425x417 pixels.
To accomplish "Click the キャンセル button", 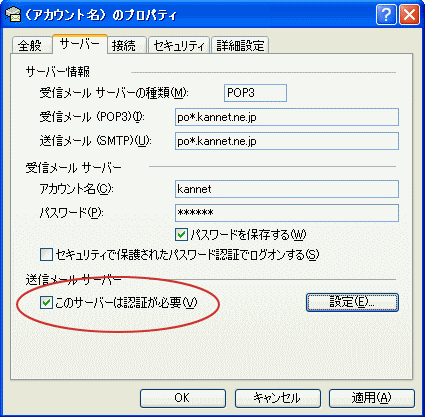I will (277, 398).
